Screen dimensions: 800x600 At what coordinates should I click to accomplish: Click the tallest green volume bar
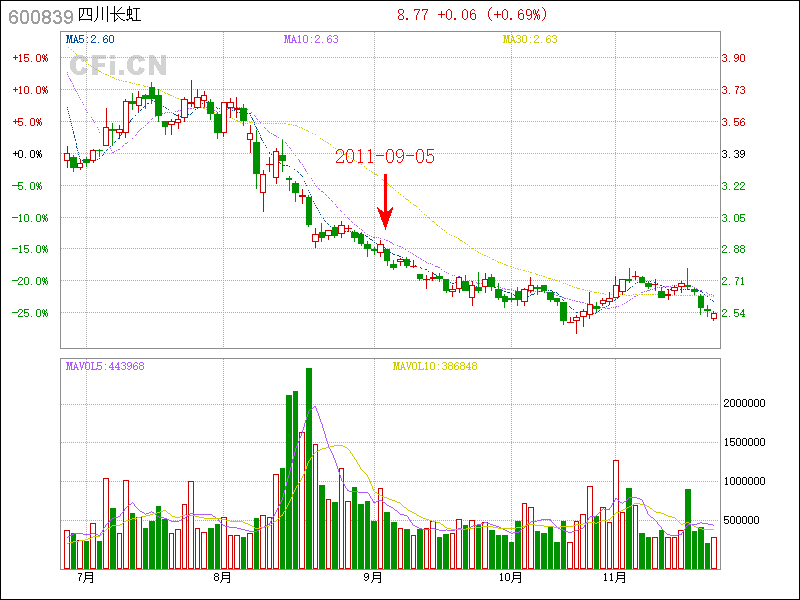click(309, 468)
